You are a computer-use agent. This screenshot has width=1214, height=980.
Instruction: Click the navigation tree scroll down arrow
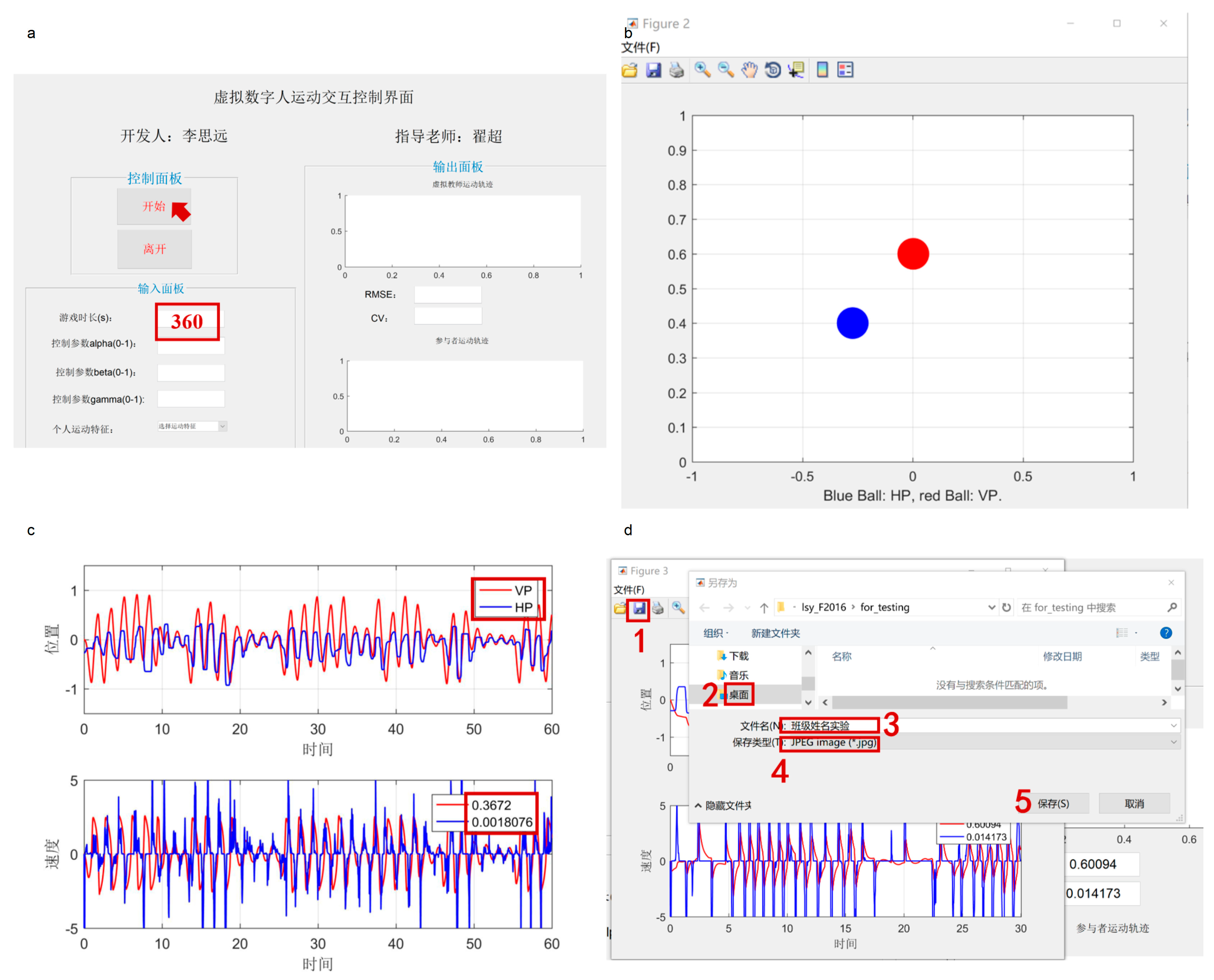point(808,702)
